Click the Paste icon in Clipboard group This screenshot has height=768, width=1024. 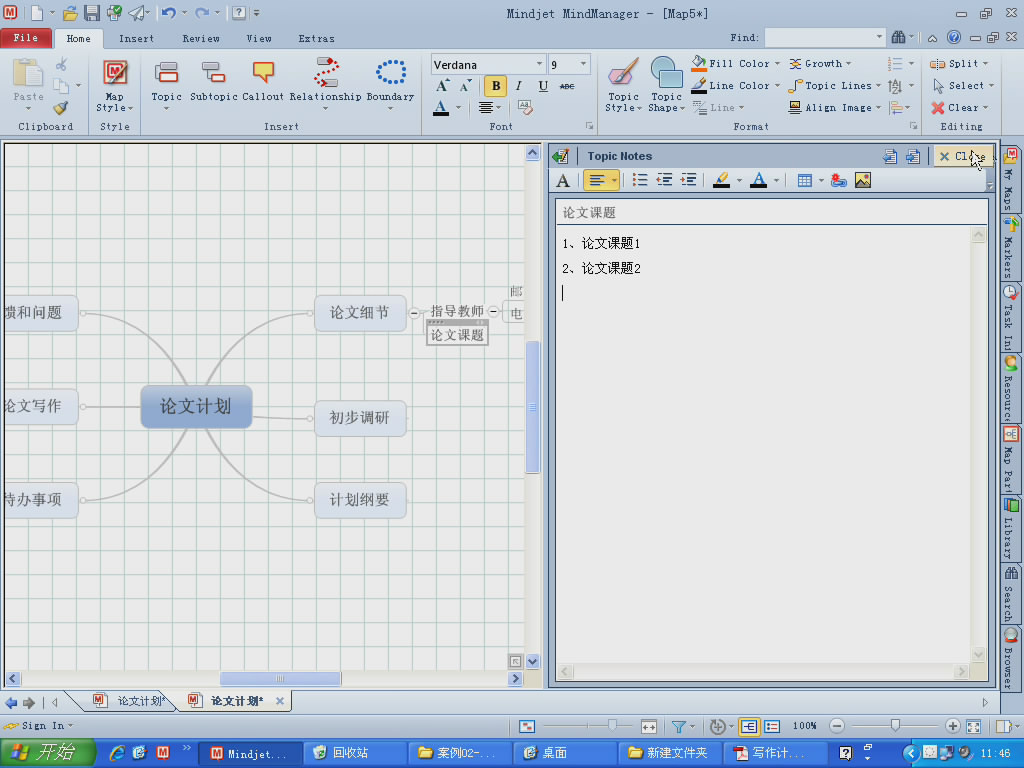pyautogui.click(x=29, y=73)
